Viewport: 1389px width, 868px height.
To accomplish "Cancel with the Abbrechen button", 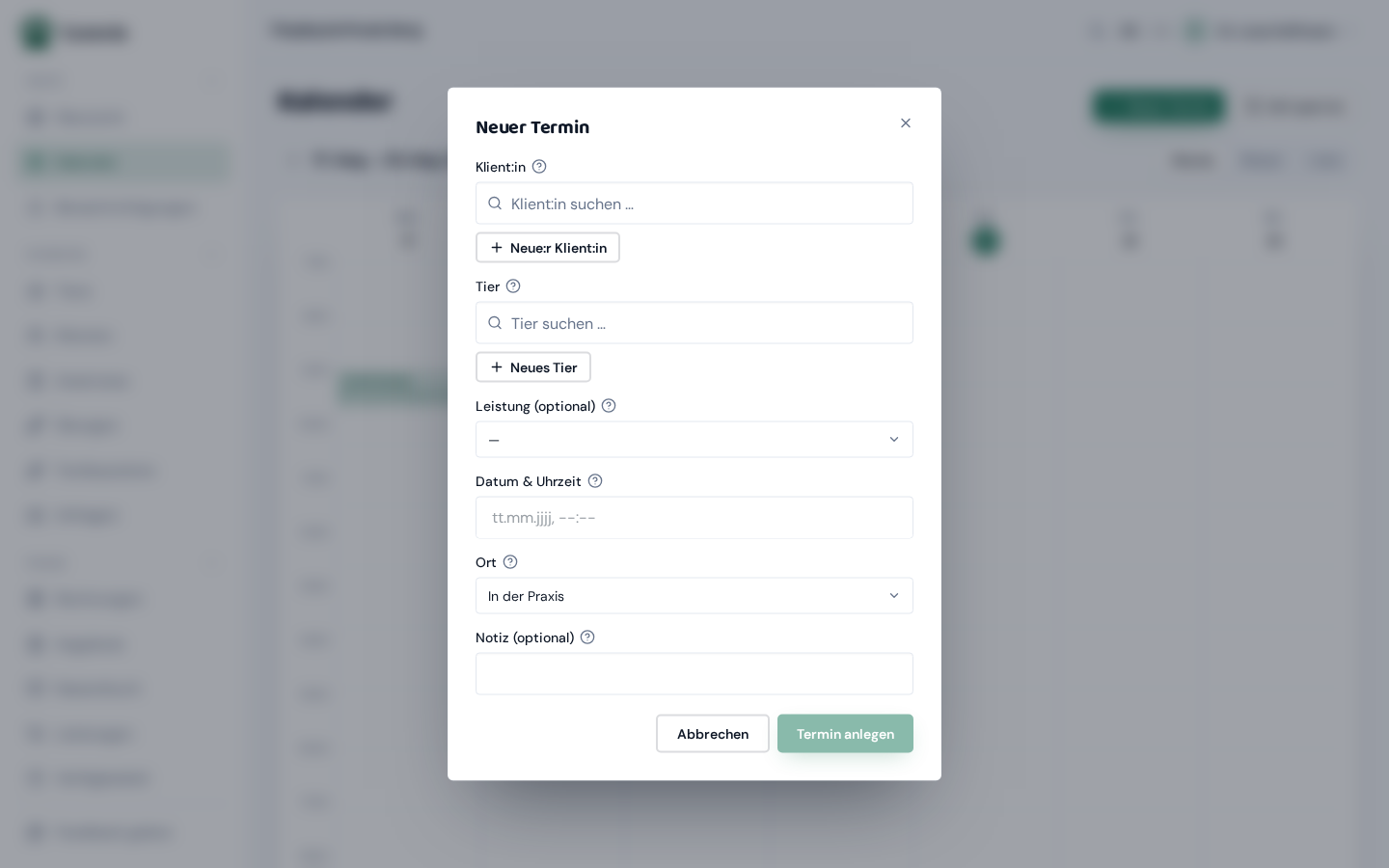I will coord(713,734).
